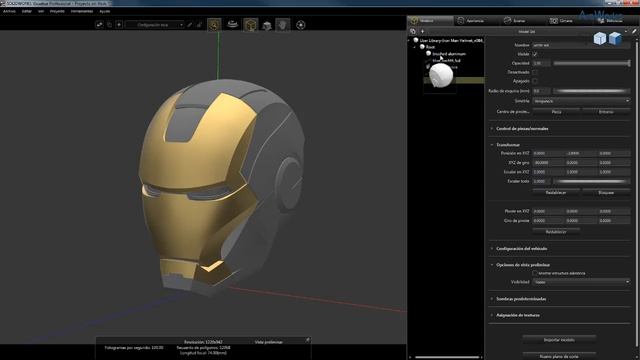Click the small cube icon in the toolbar
Screen dimensions: 640x360
267,26
